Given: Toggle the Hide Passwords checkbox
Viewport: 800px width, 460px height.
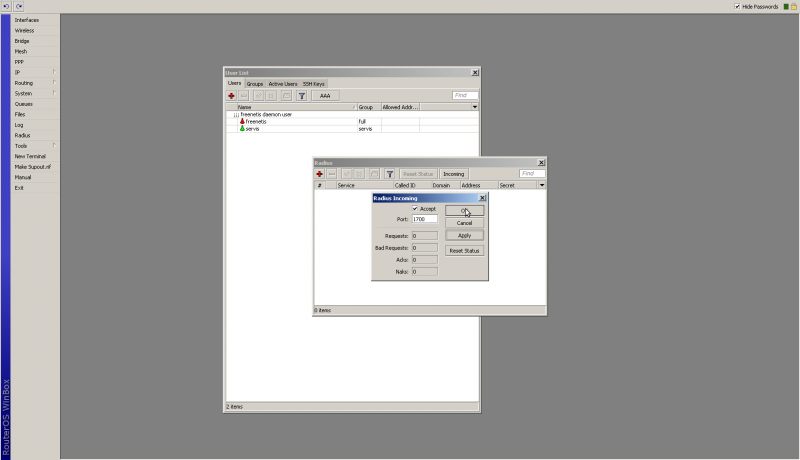Looking at the screenshot, I should click(737, 6).
